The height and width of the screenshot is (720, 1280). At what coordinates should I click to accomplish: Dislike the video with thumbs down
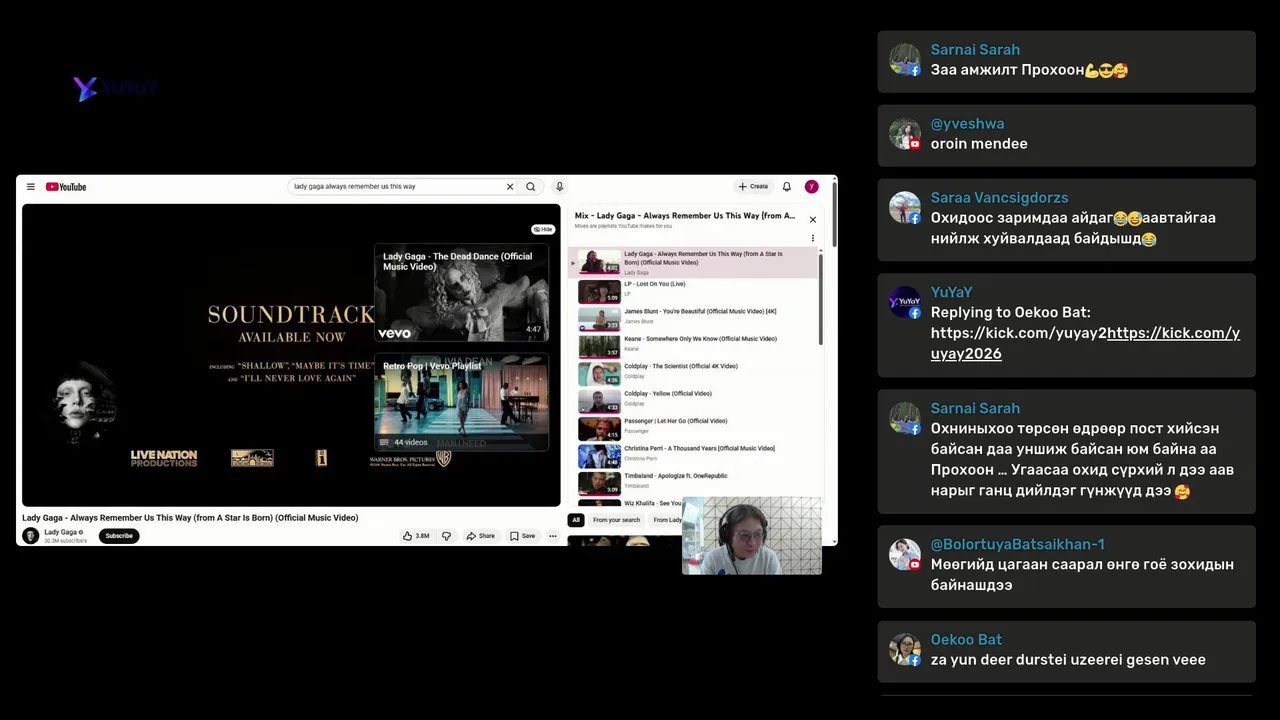pos(446,536)
